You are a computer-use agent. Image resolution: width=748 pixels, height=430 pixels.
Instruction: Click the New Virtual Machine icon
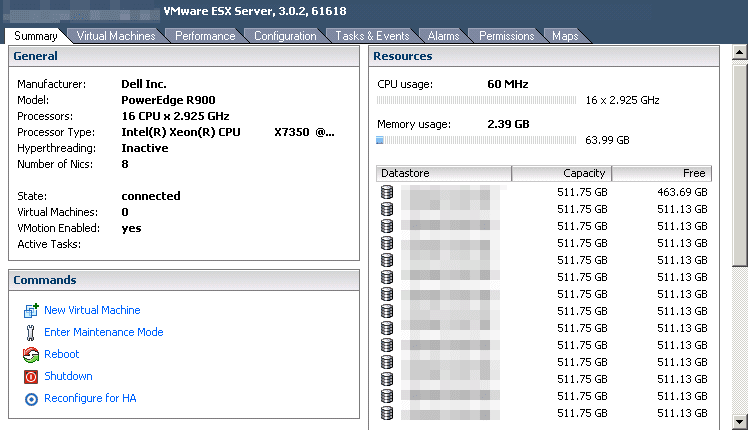[31, 311]
